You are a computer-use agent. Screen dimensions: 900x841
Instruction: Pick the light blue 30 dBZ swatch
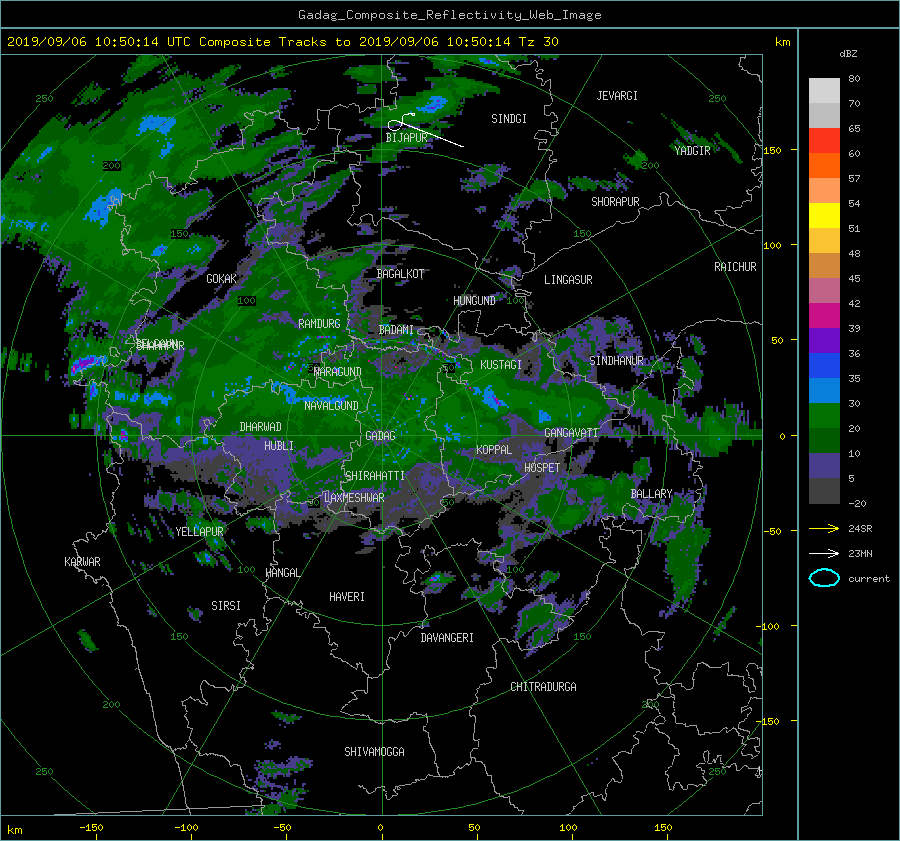[824, 390]
